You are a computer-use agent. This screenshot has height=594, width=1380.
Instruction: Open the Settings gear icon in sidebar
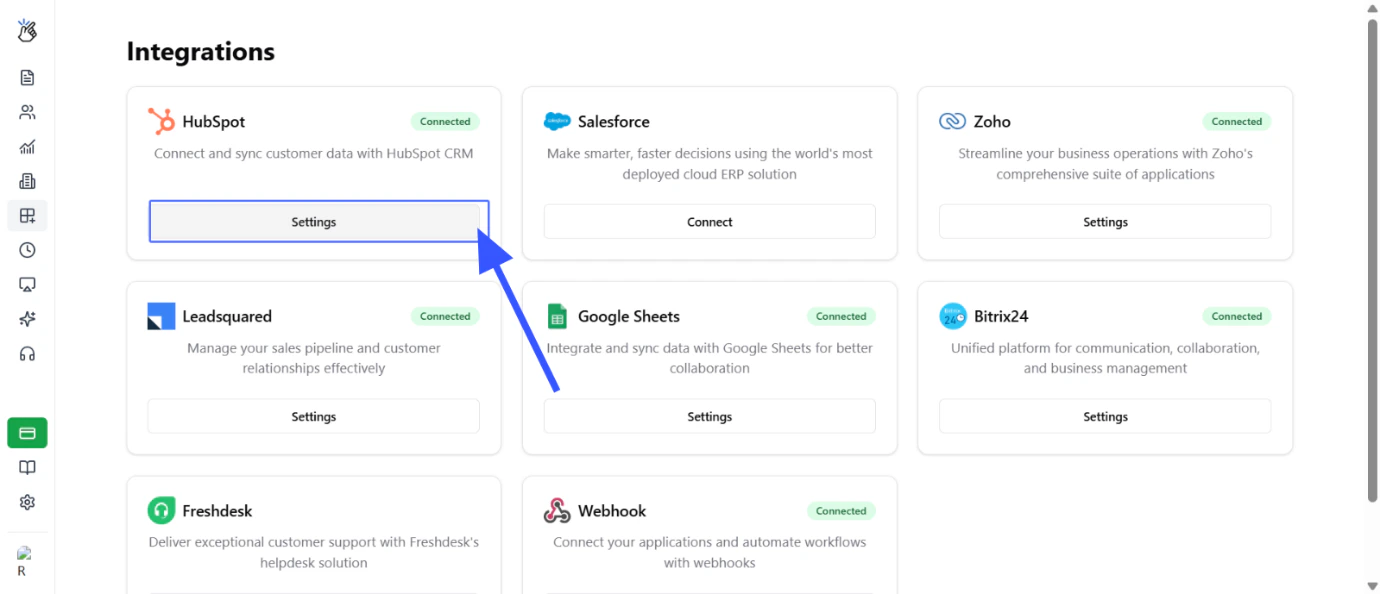click(26, 502)
